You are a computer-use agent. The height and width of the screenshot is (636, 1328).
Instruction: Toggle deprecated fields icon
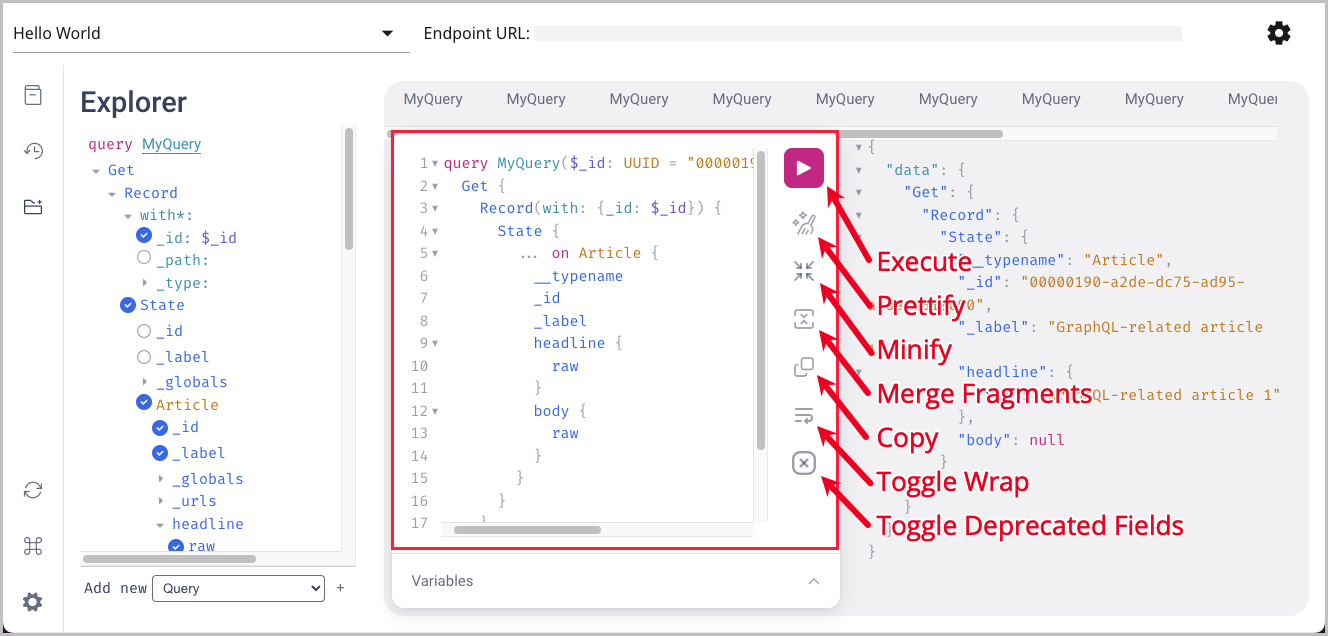click(x=804, y=463)
